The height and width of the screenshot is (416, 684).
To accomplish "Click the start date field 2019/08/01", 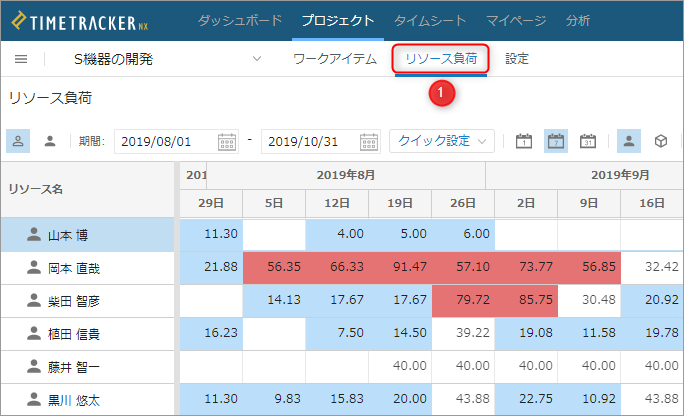I will pos(176,142).
